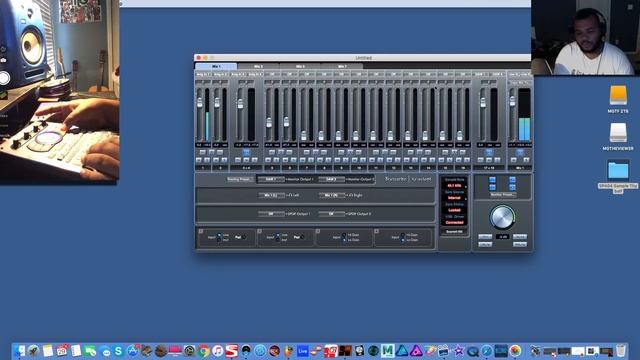Click the channel 1 fader handle
The image size is (640, 360).
(200, 103)
